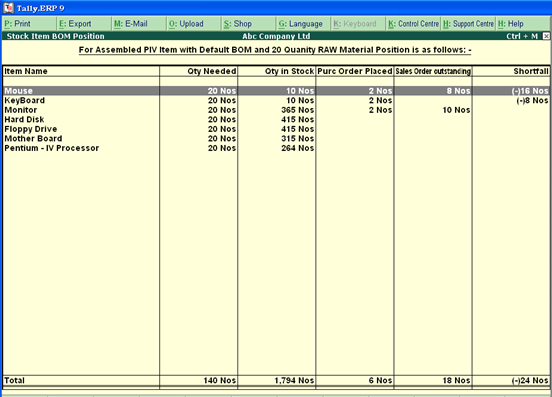Click total shortfall (-)24 Nos
Image resolution: width=552 pixels, height=397 pixels.
click(x=530, y=380)
